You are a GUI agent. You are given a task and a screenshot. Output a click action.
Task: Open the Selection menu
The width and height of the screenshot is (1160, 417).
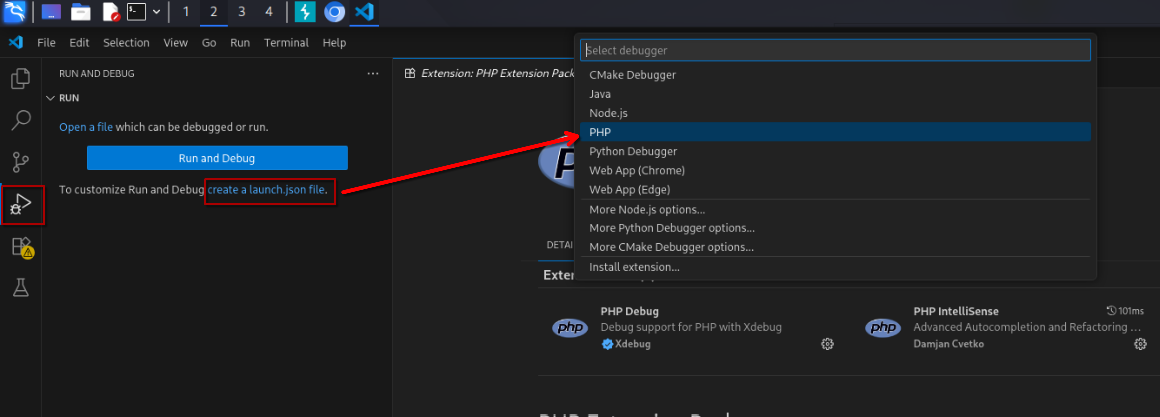pos(126,43)
